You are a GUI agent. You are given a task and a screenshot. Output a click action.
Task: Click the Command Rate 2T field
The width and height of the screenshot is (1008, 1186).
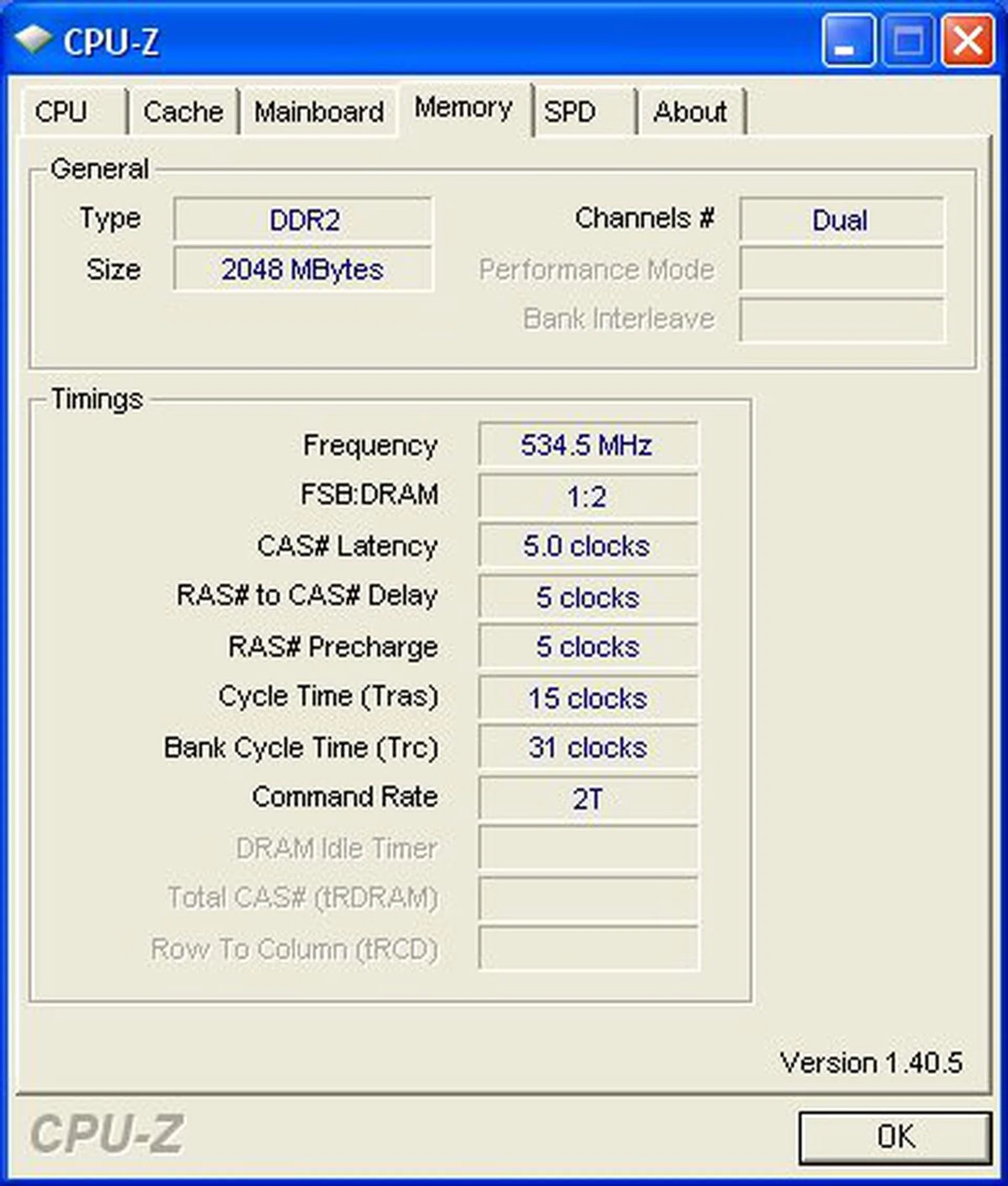(587, 799)
